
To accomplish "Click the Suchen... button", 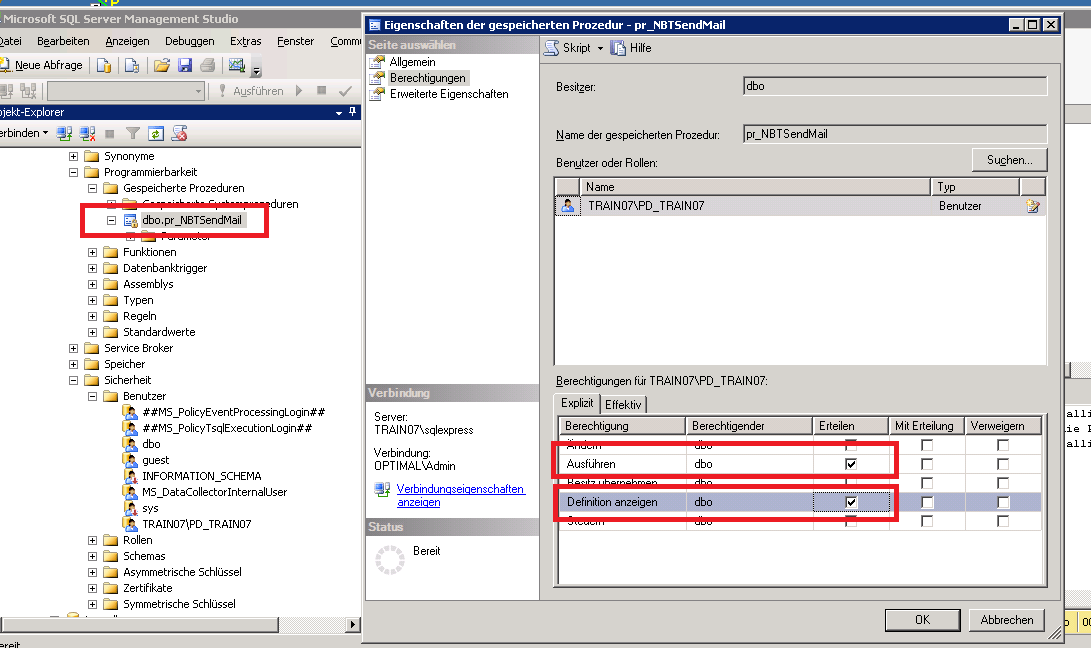I will (1009, 160).
